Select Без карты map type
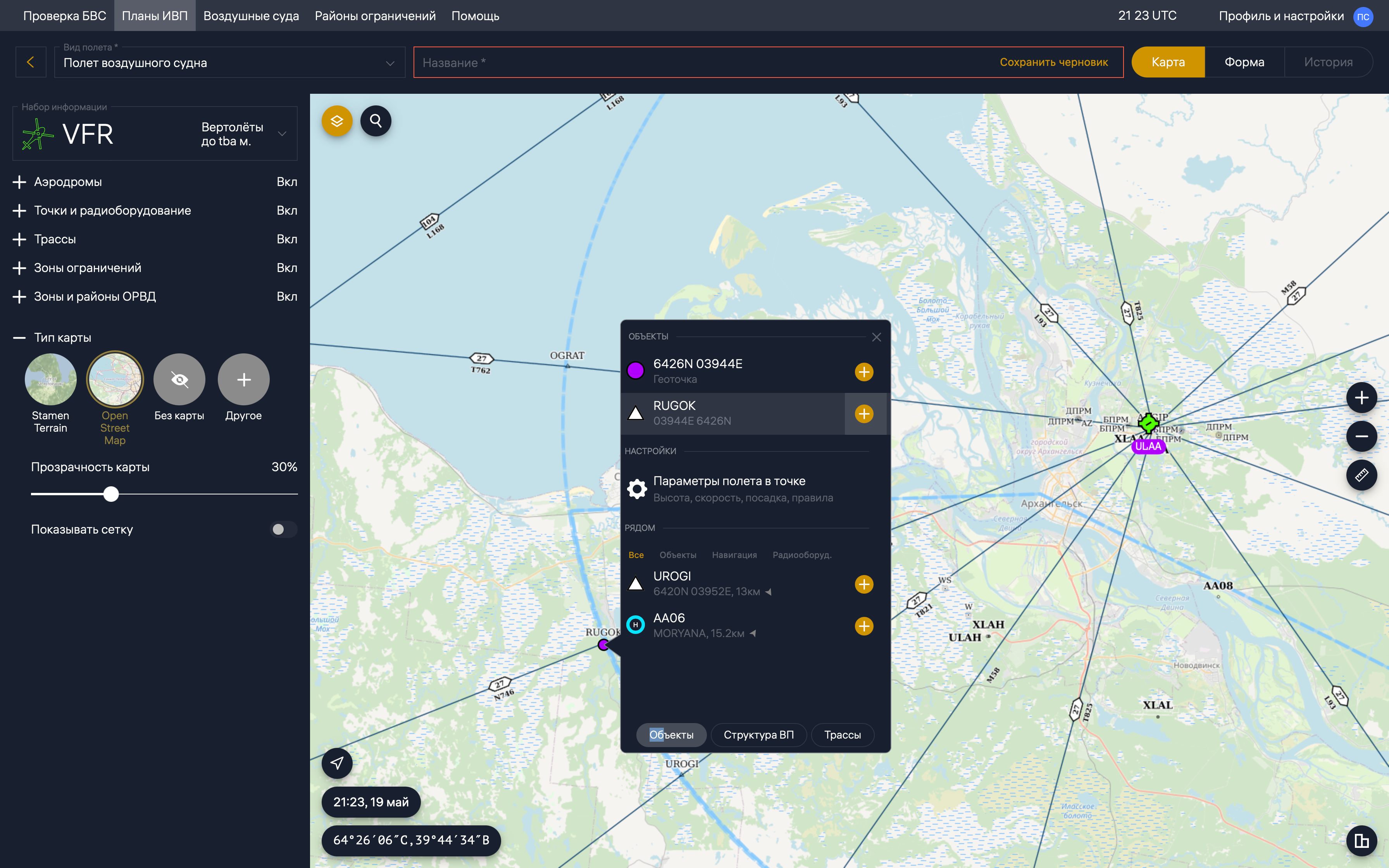 tap(179, 379)
